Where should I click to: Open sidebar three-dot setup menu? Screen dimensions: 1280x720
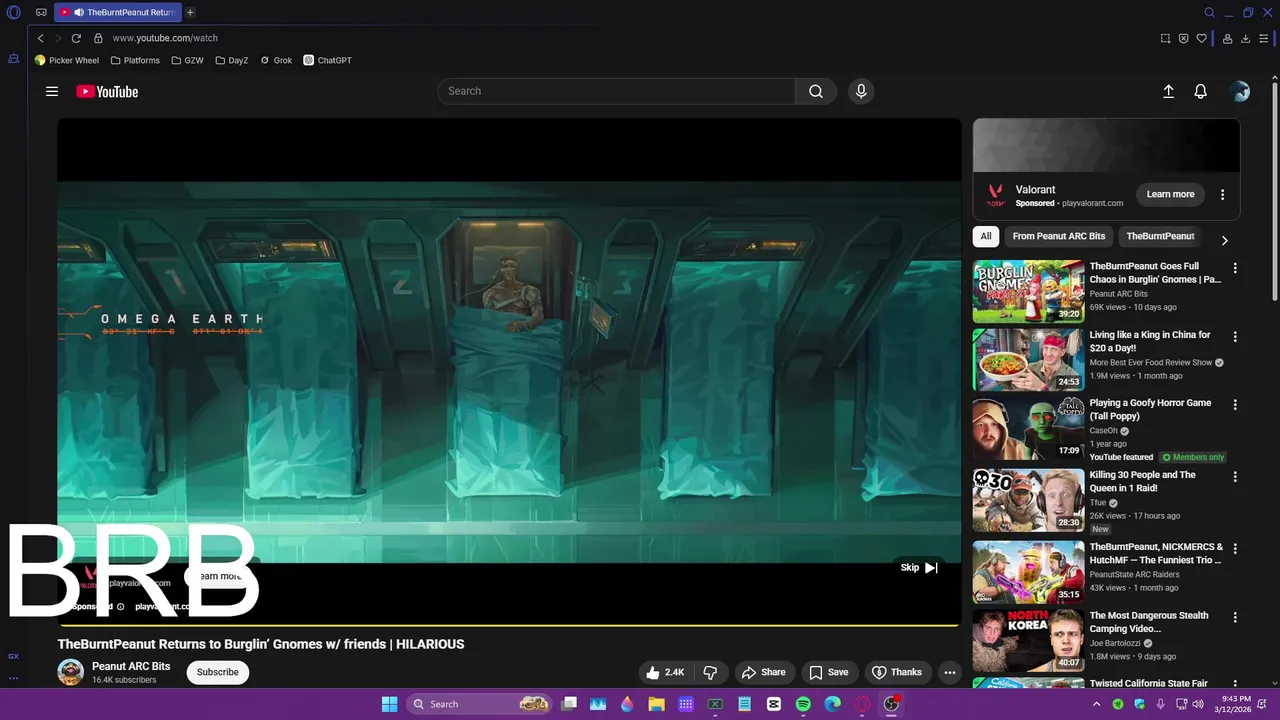pyautogui.click(x=13, y=678)
